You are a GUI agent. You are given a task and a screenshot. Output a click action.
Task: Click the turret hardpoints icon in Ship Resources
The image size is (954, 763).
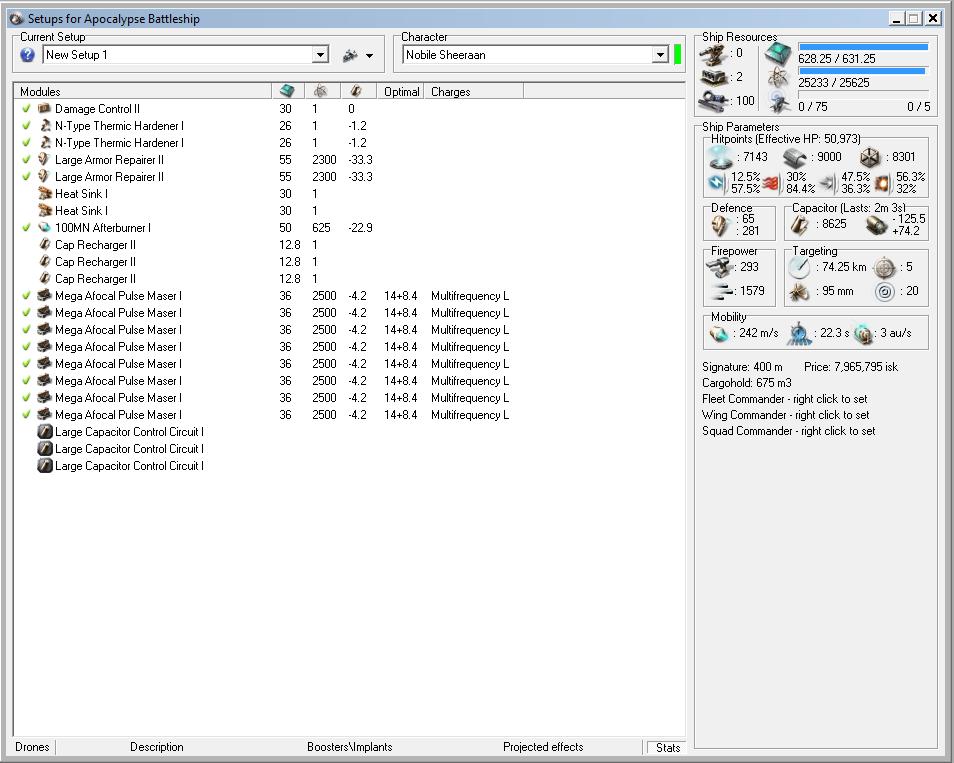point(712,54)
